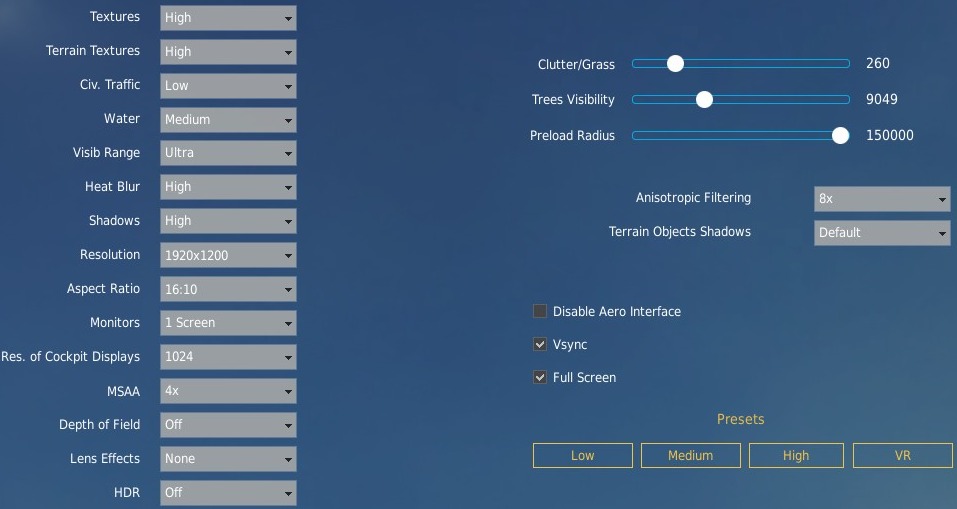Click the Preload Radius value 150000
This screenshot has height=509, width=957.
[x=890, y=135]
